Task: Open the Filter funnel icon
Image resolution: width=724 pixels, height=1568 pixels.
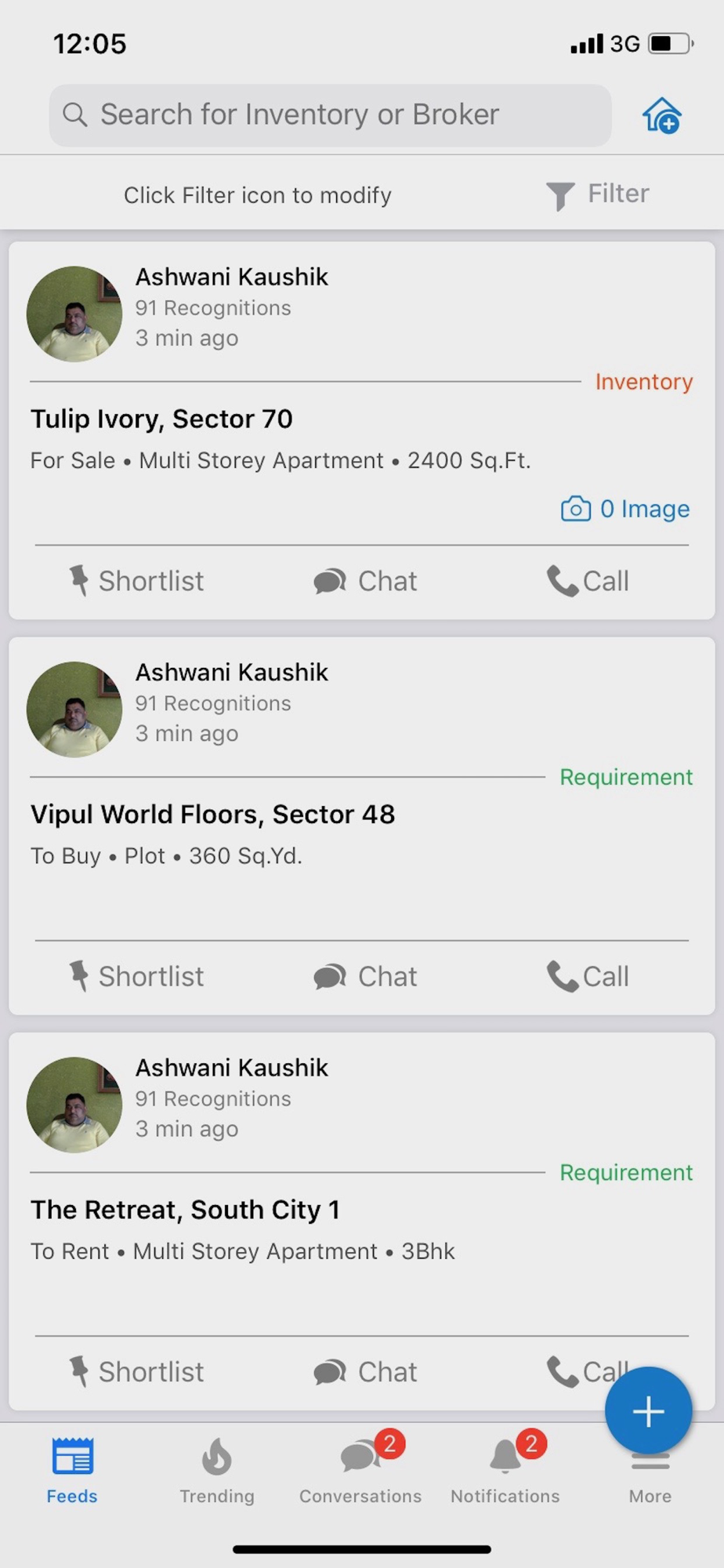Action: coord(560,195)
